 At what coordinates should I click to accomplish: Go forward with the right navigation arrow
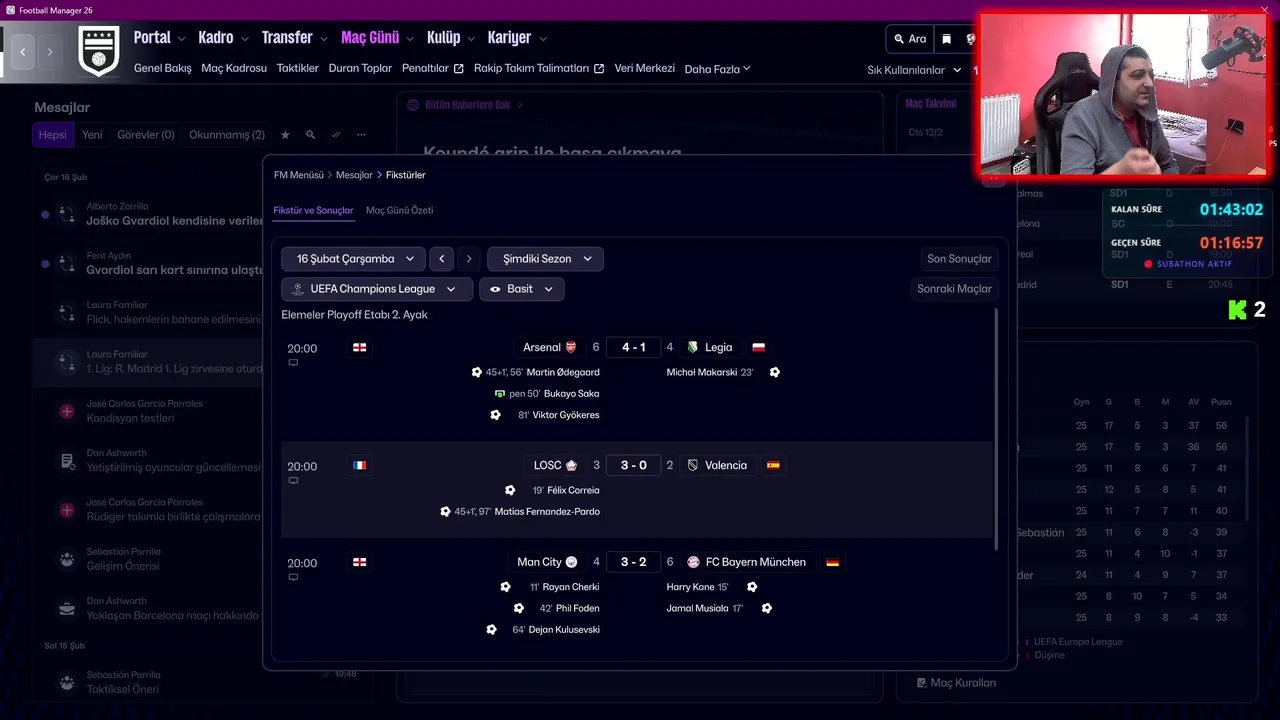[50, 52]
